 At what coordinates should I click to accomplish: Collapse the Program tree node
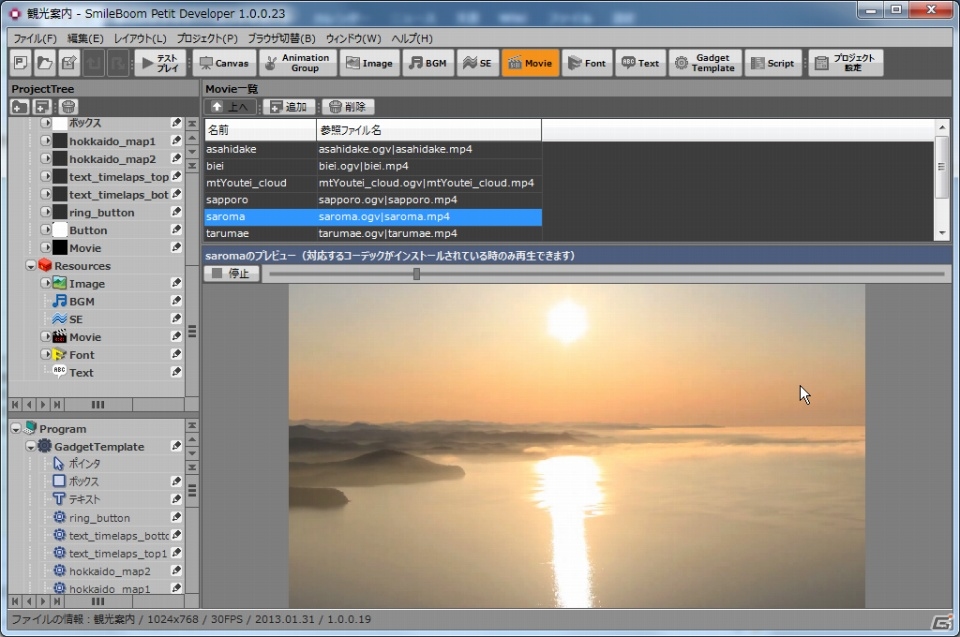(16, 429)
